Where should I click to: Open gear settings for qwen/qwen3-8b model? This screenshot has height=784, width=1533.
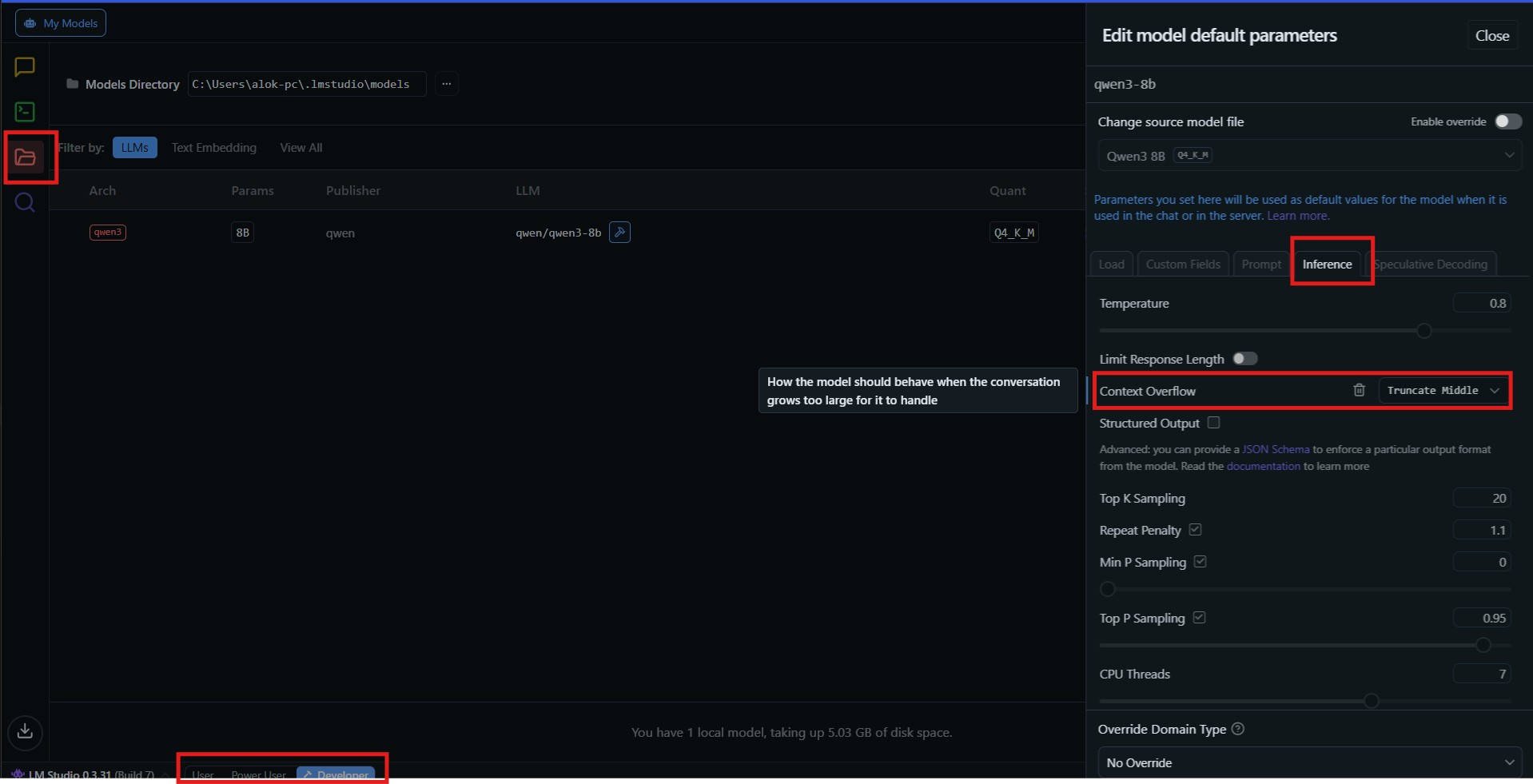point(621,232)
